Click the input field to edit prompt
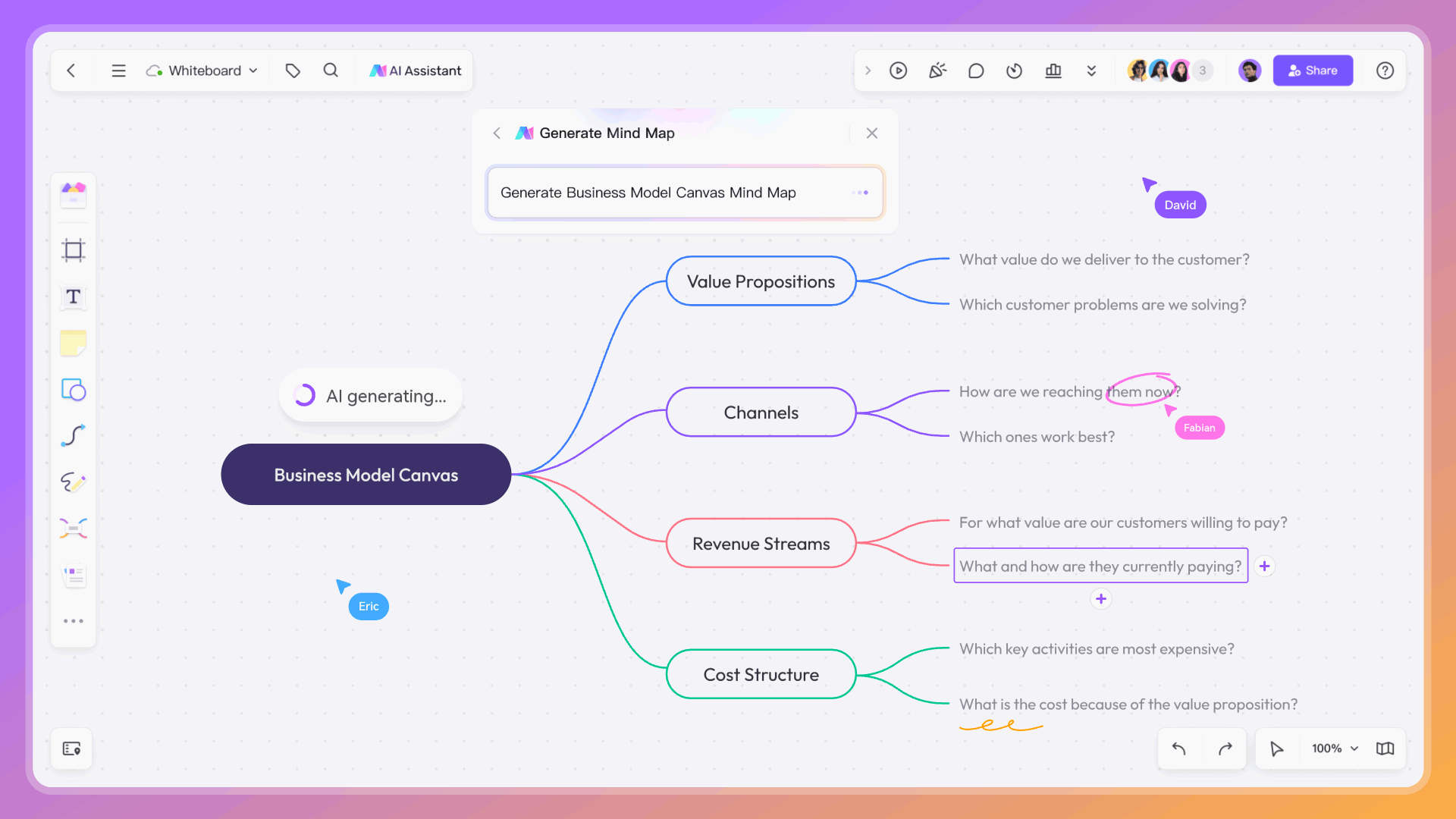Screen dimensions: 1456x819 tap(684, 192)
